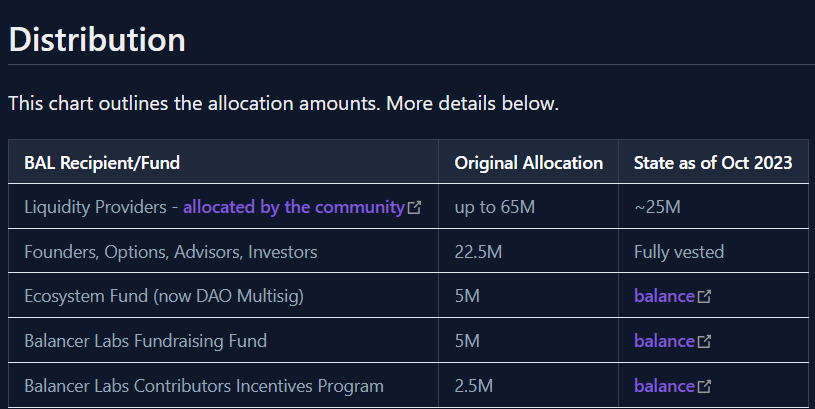Screen dimensions: 815x409
Task: Open the 'allocated by the community' link
Action: click(293, 207)
